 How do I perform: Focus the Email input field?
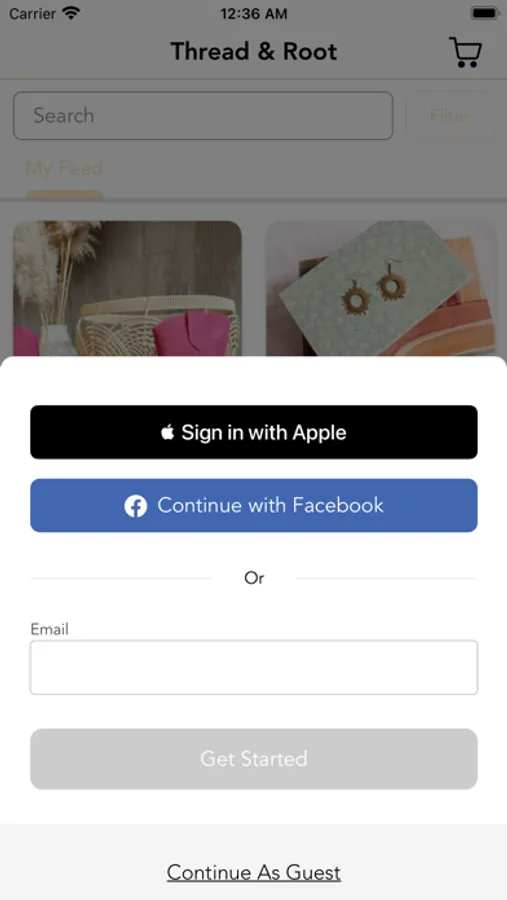254,668
